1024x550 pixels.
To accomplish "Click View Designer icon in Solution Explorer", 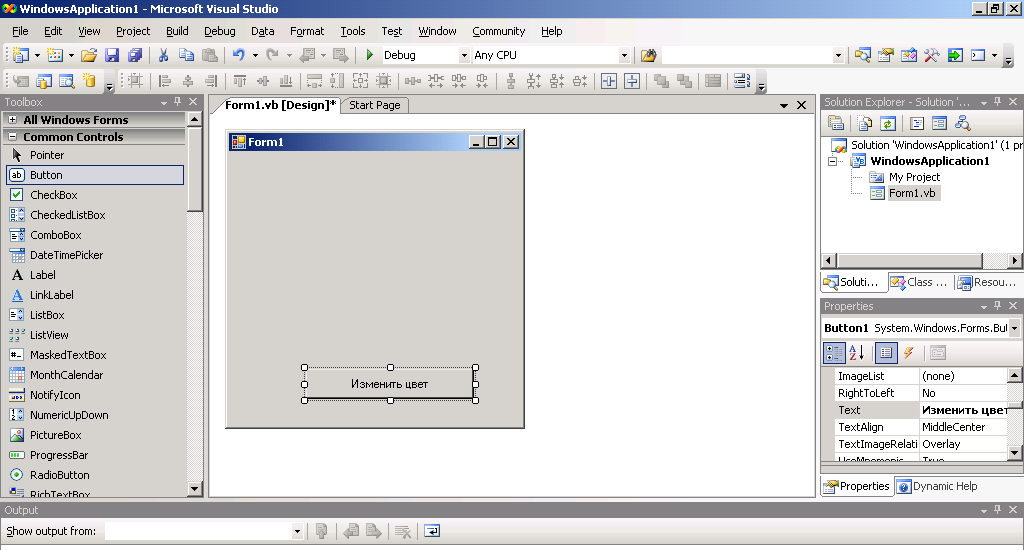I will click(940, 123).
